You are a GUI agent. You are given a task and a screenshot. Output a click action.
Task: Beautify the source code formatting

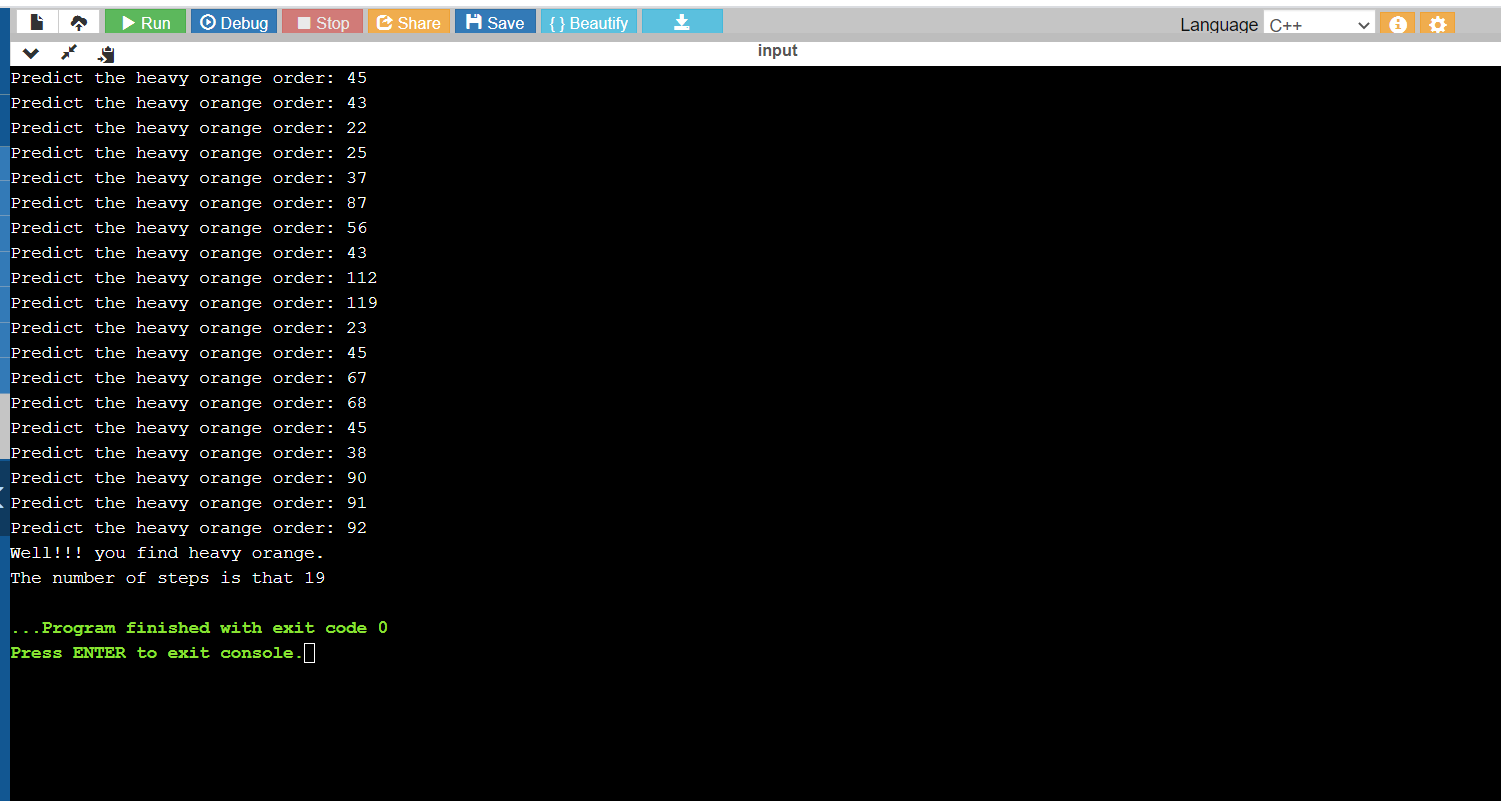click(589, 22)
